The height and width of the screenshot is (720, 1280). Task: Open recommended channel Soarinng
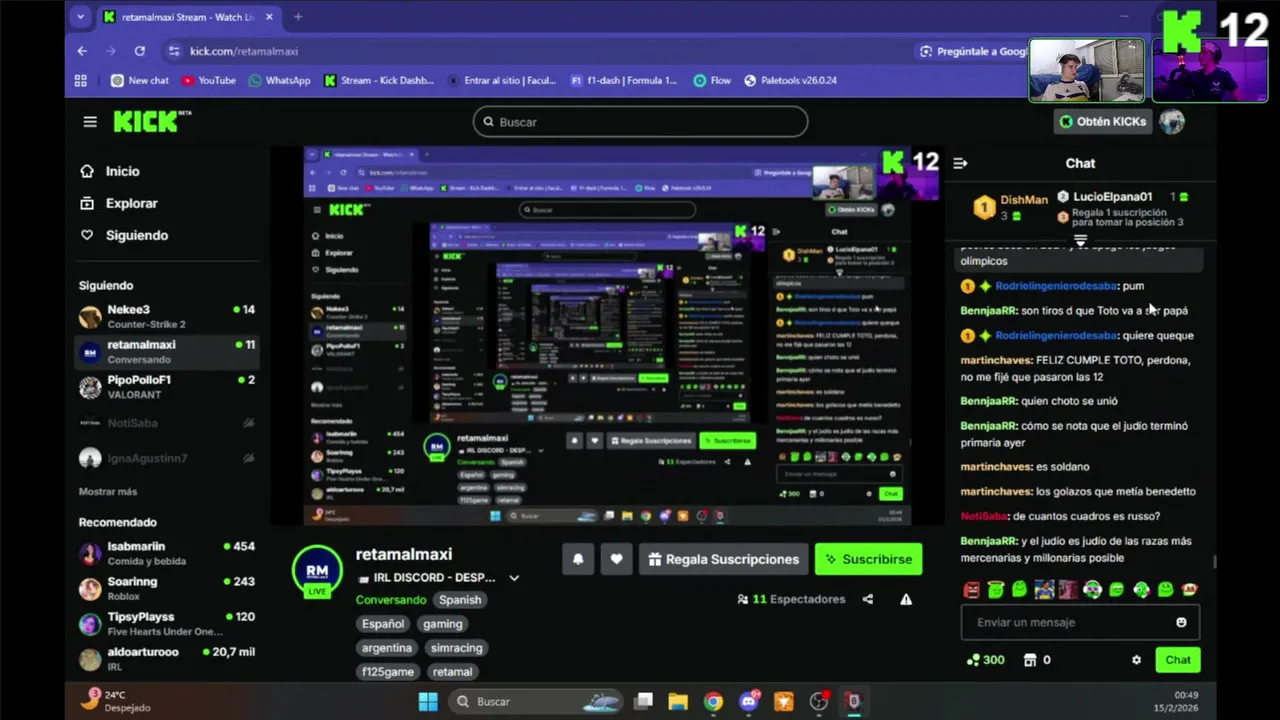(x=167, y=588)
